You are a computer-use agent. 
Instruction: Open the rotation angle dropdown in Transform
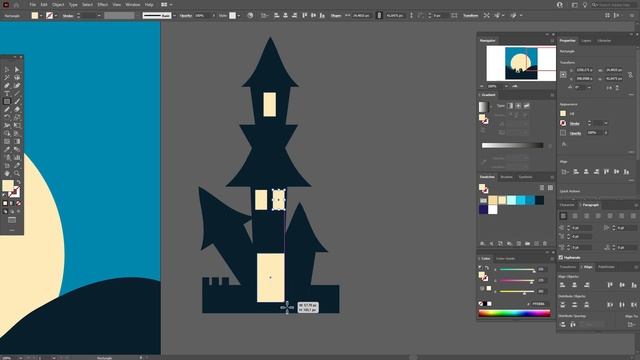click(589, 87)
